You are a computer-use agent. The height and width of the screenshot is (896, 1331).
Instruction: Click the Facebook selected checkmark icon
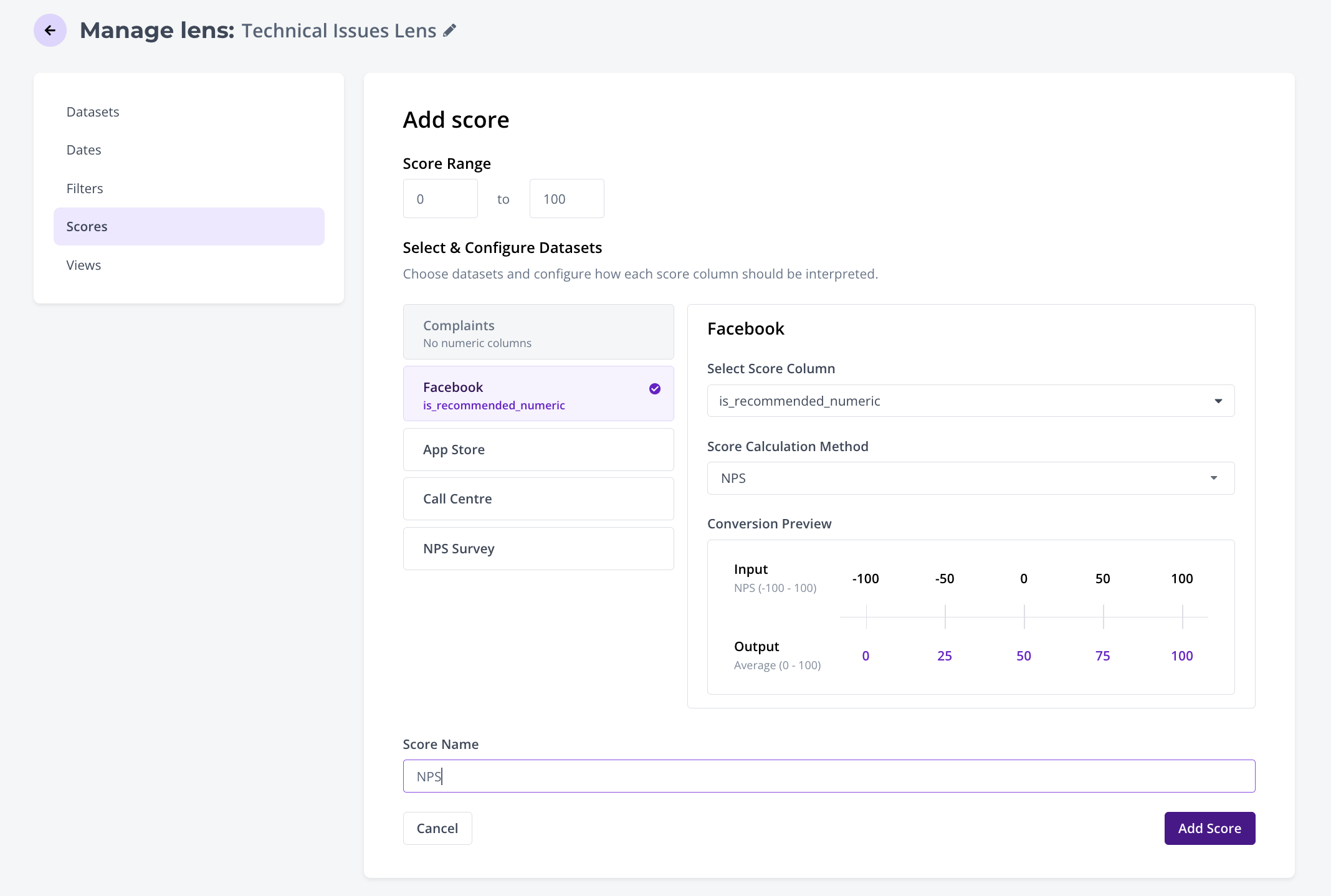pos(654,389)
